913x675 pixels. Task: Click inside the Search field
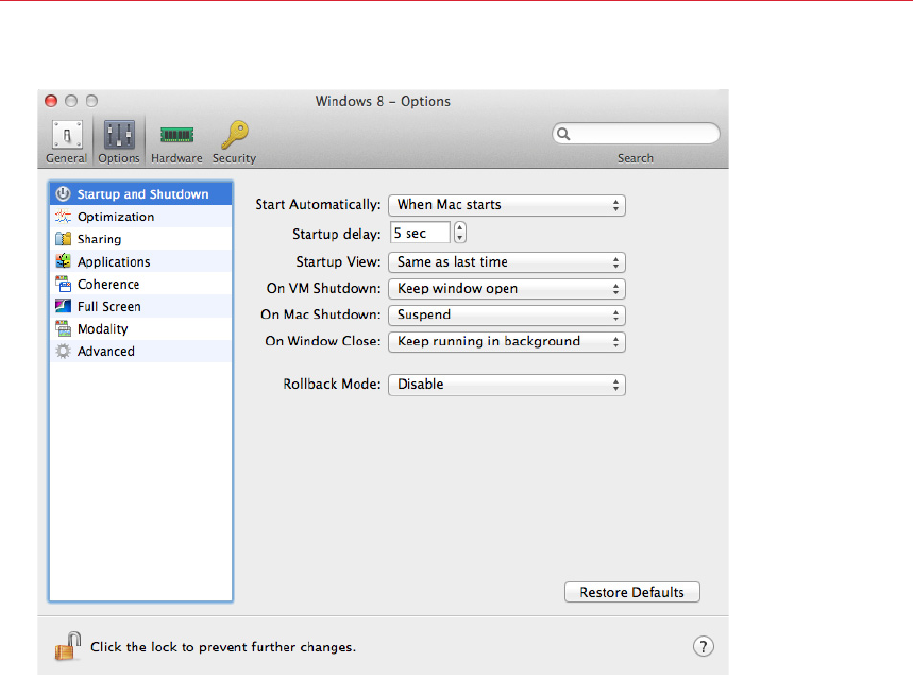636,134
